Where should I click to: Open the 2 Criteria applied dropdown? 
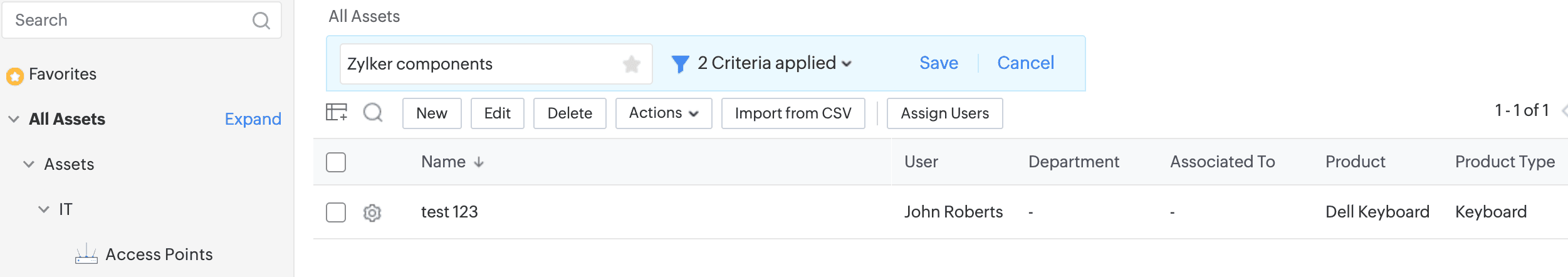click(775, 63)
